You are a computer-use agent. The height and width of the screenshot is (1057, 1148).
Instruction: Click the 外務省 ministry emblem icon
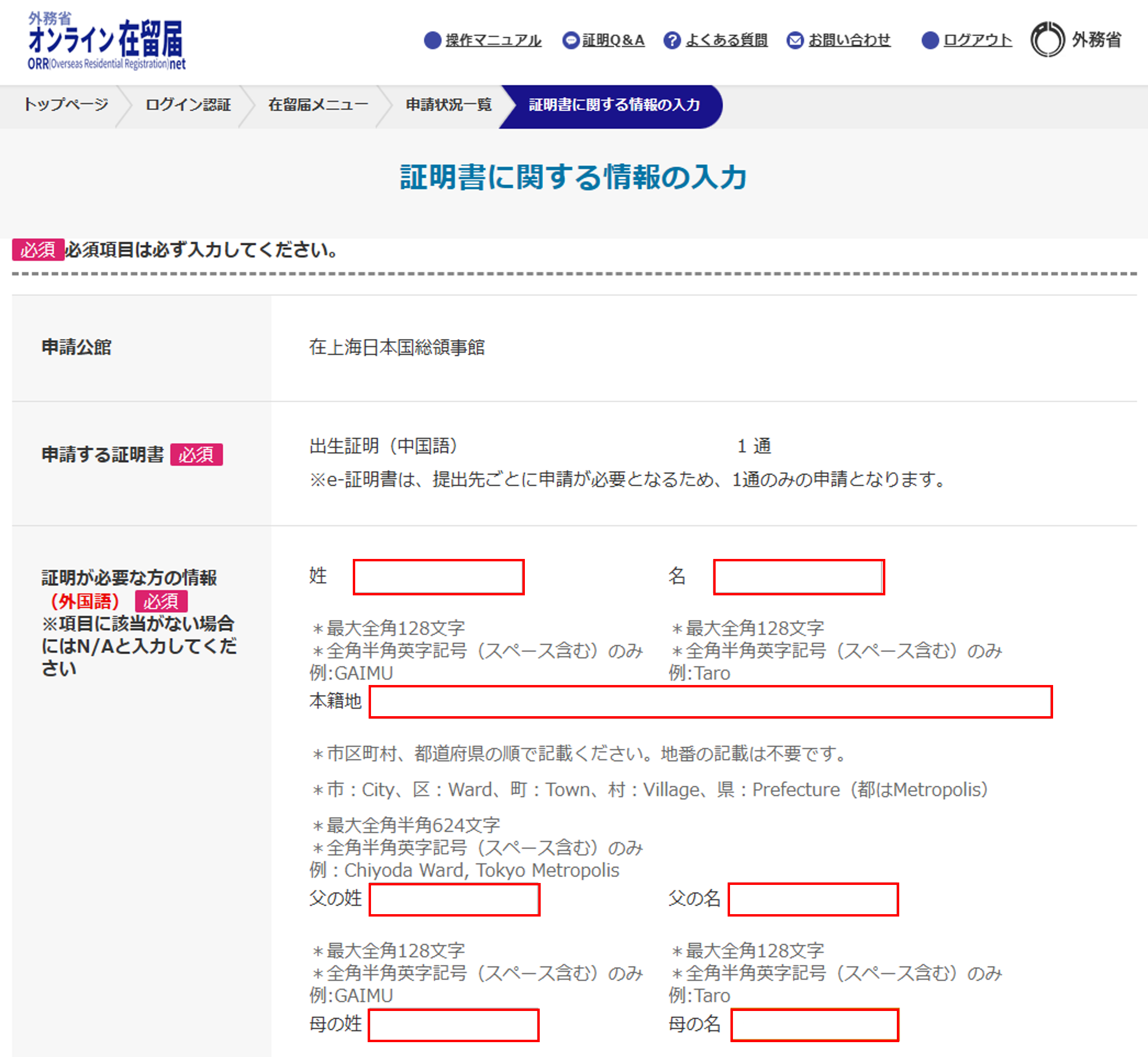pos(1047,39)
